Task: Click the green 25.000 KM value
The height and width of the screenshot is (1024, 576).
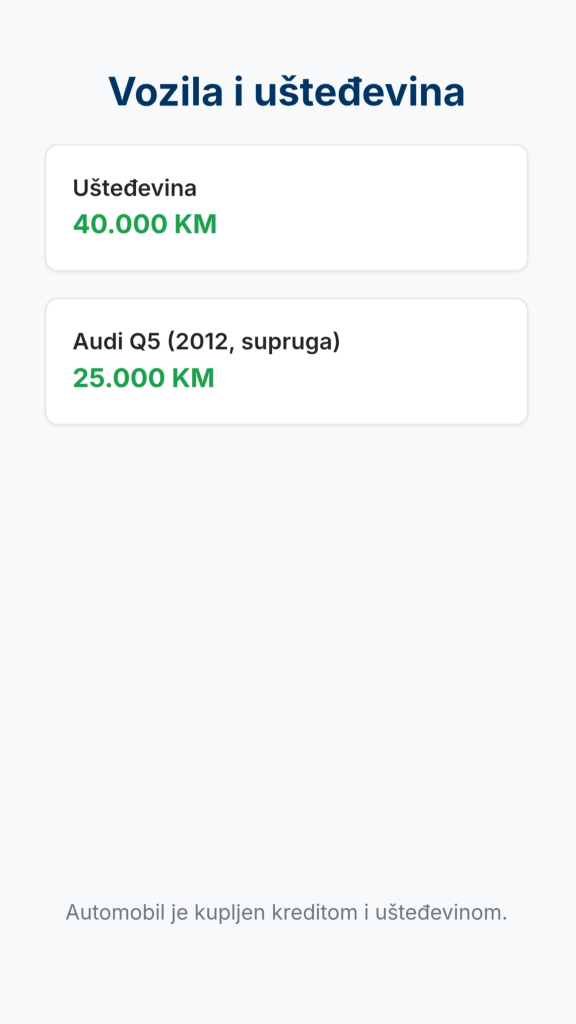Action: 144,377
